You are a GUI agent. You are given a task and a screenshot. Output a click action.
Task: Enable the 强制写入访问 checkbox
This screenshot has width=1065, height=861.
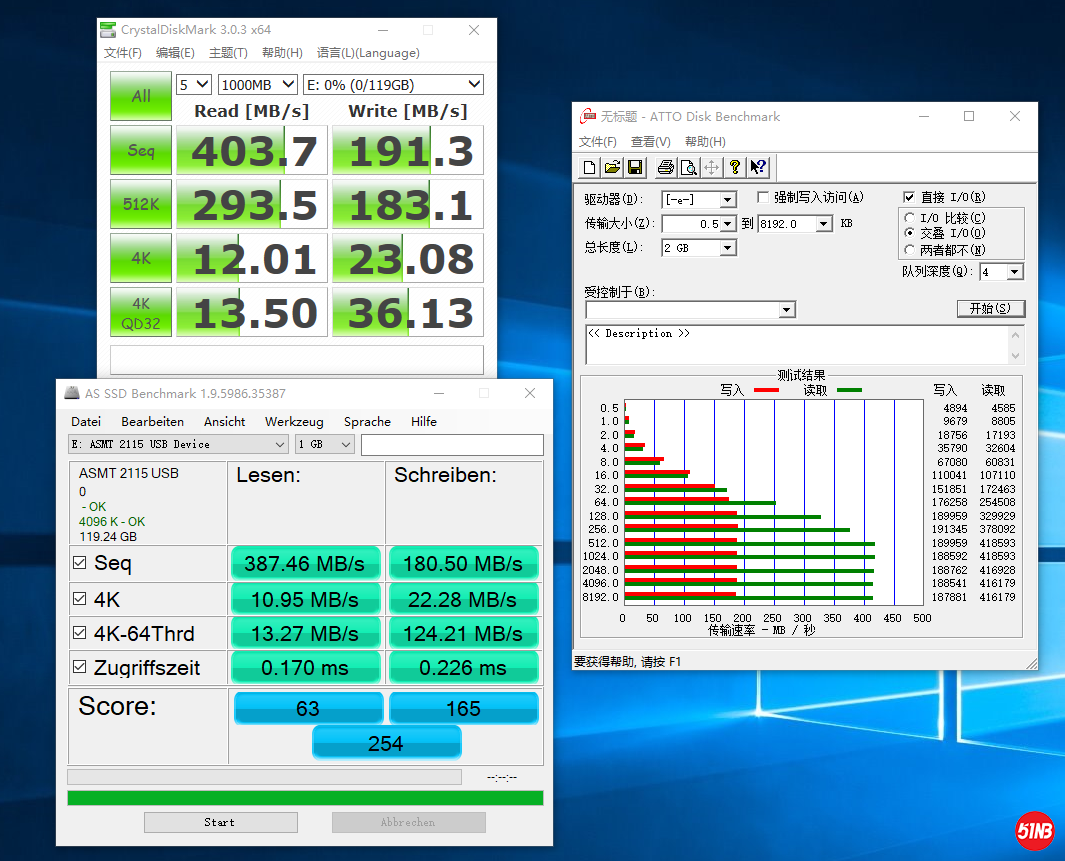tap(763, 198)
